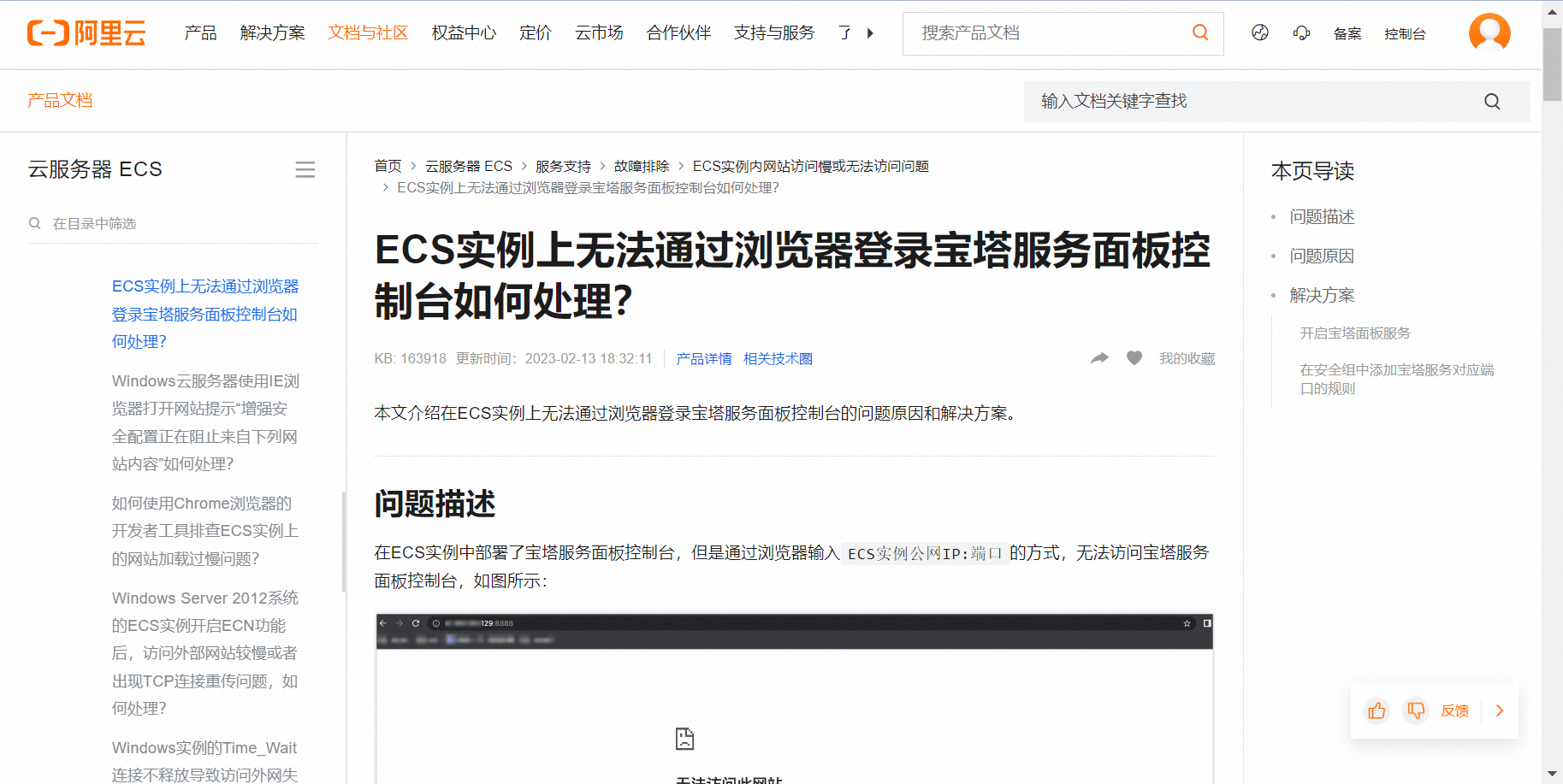Screen dimensions: 1563x784
Task: Click the thumbs down feedback icon
Action: [x=1416, y=710]
